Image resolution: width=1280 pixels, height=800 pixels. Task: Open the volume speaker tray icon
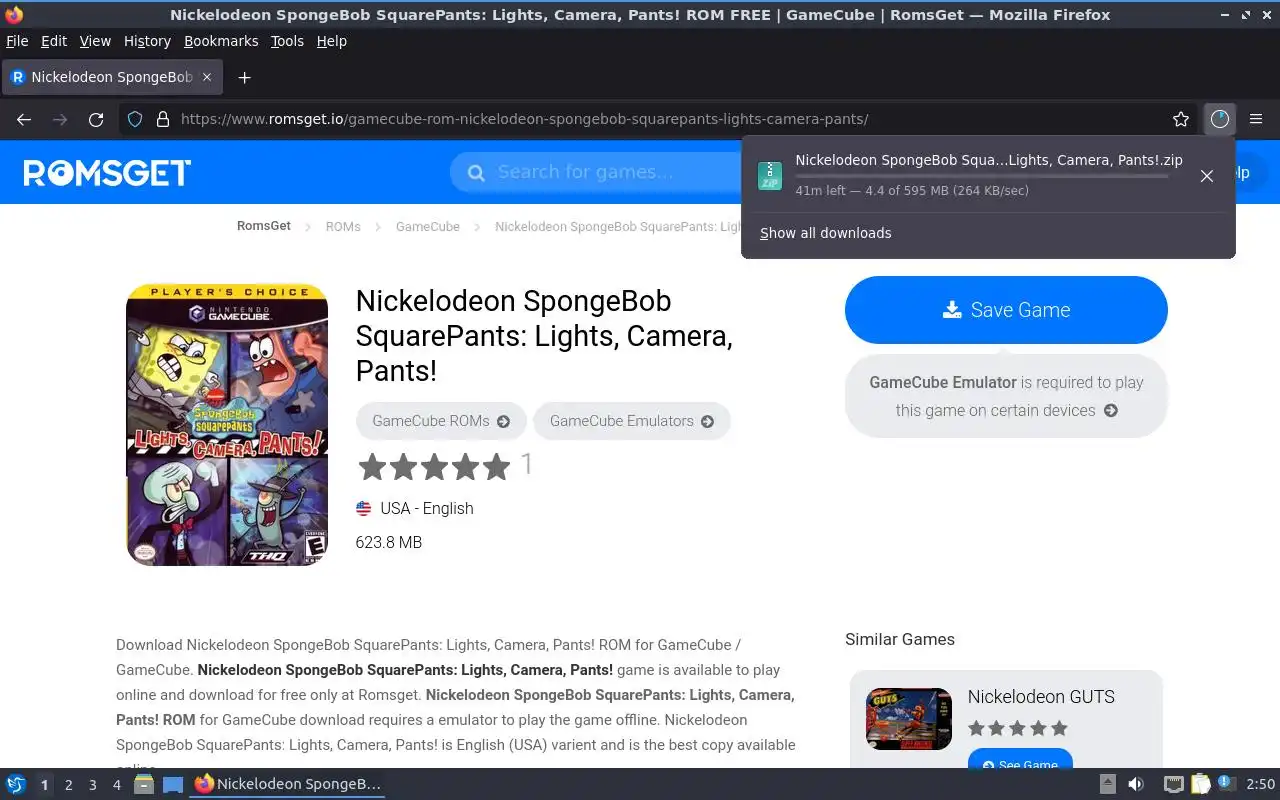pyautogui.click(x=1136, y=785)
